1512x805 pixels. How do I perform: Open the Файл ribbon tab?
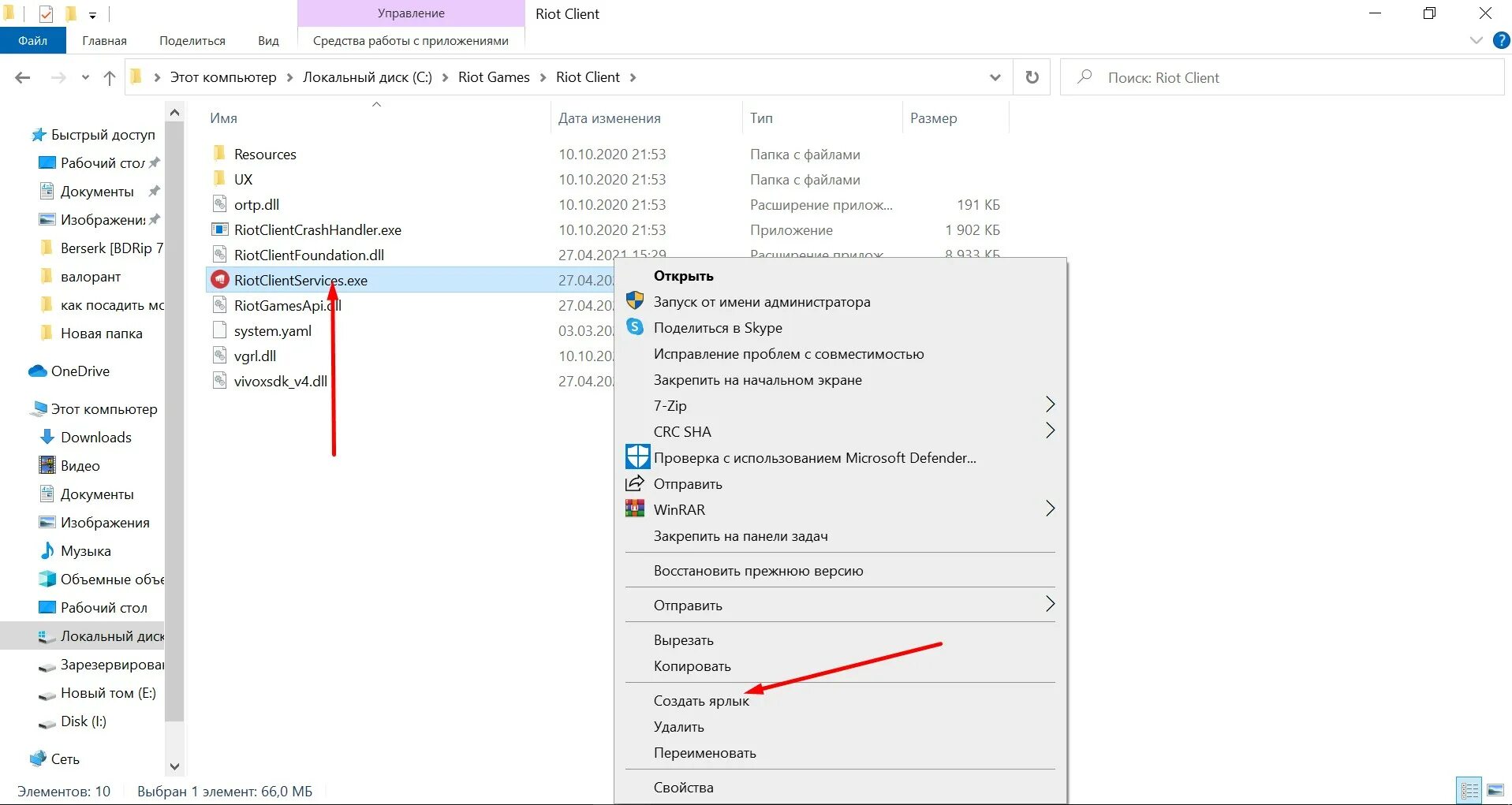32,40
